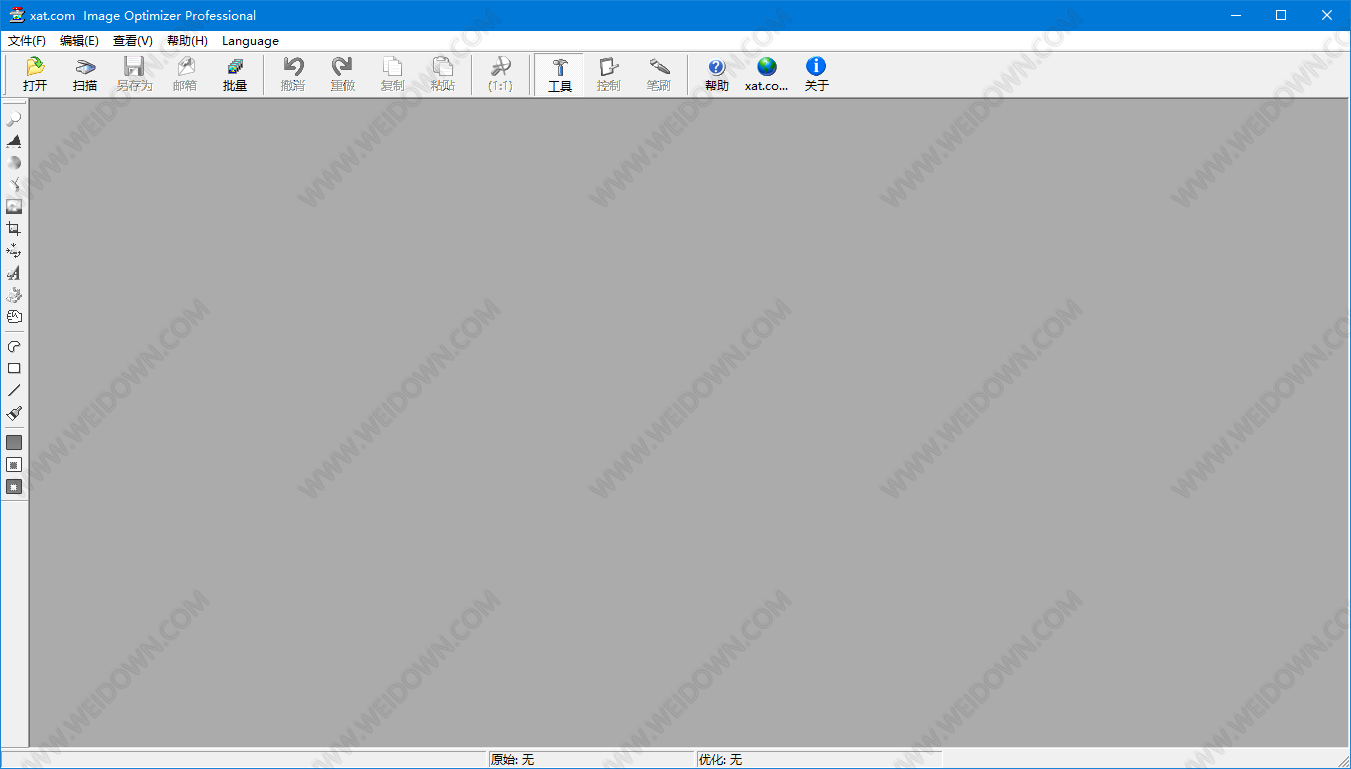Visit xat.co... website globe icon

tap(767, 75)
